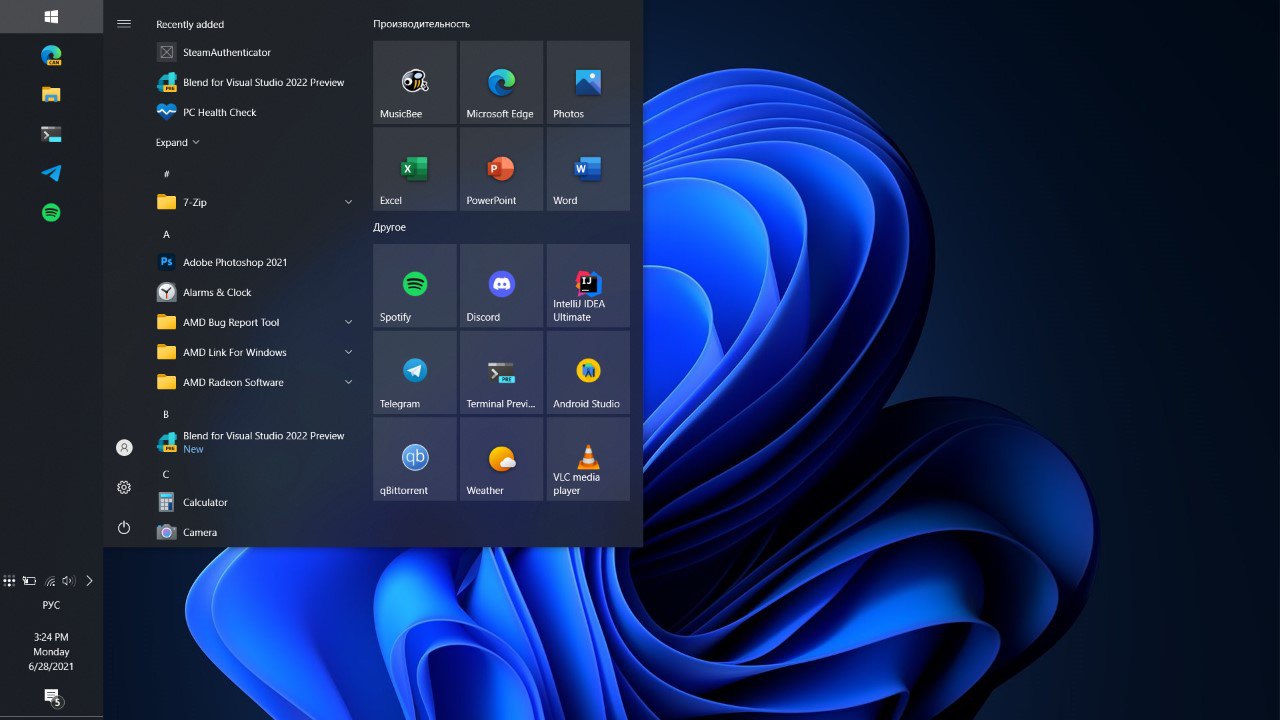
Task: Click the battery icon in system tray
Action: click(x=29, y=581)
